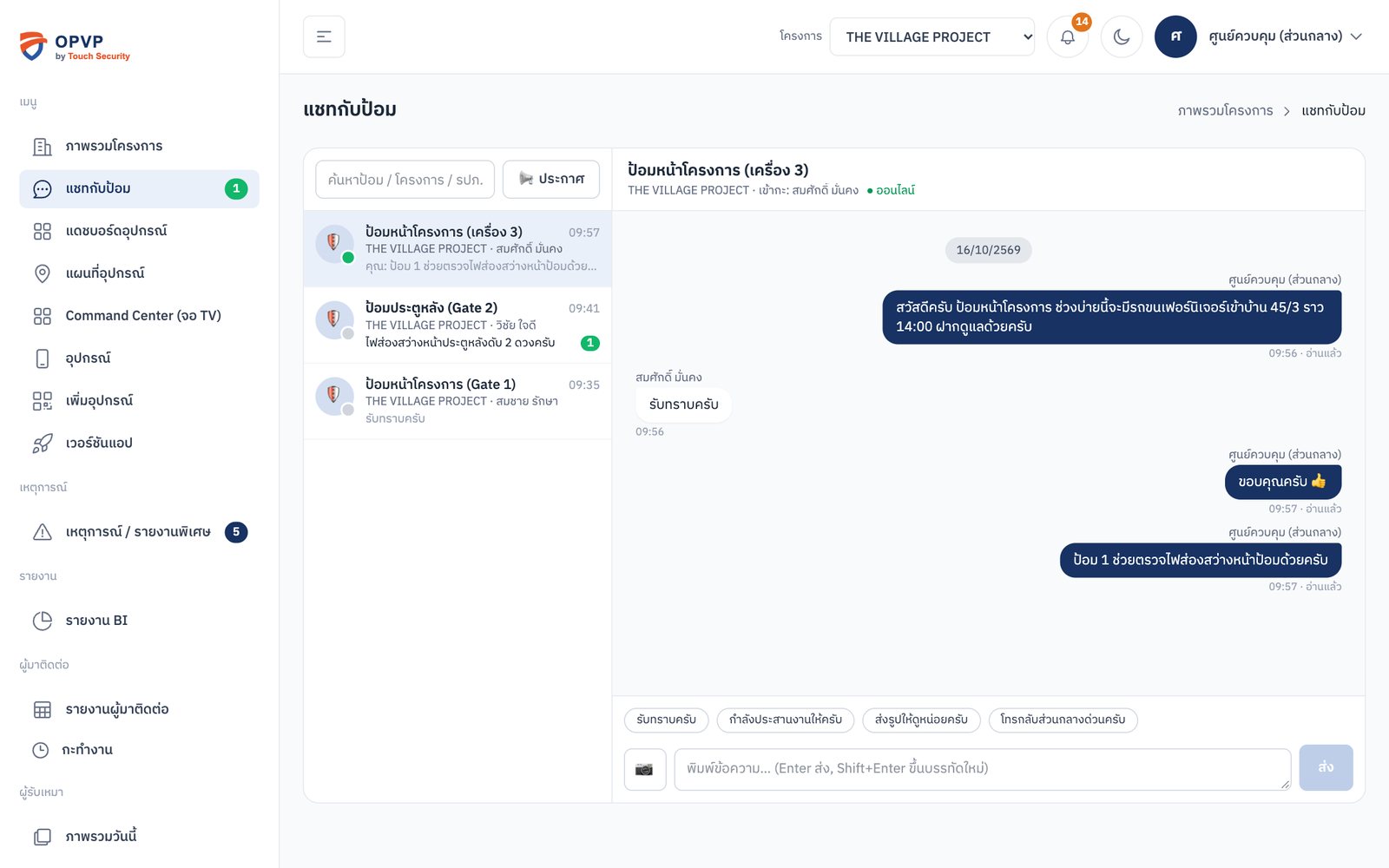Image resolution: width=1389 pixels, height=868 pixels.
Task: Select ป้อมหน้าโครงการ (Gate 1) conversation
Action: 458,401
